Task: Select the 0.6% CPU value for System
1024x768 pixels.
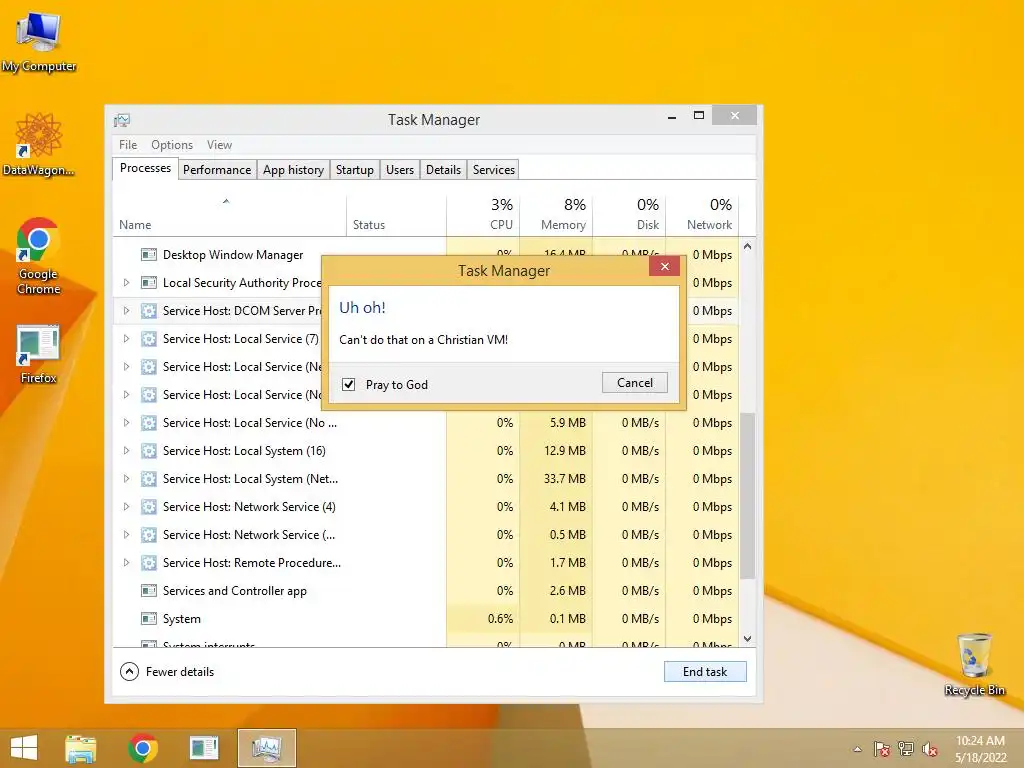Action: (483, 619)
